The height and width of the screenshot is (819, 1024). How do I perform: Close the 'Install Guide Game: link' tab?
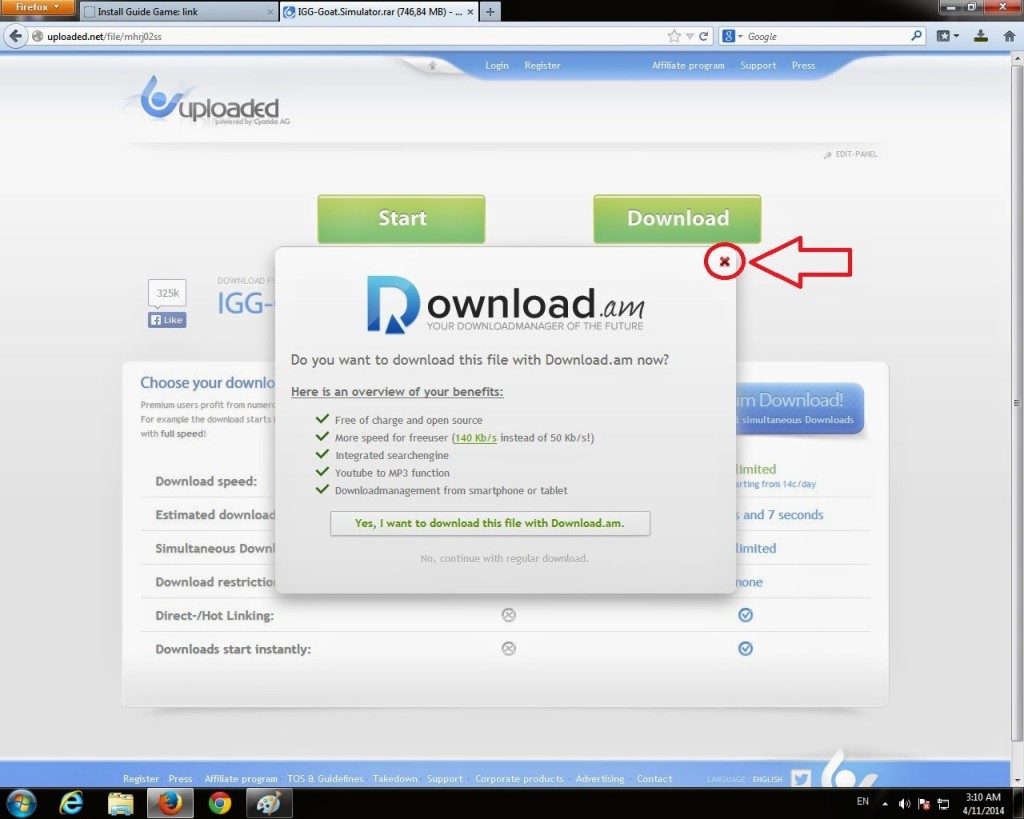pyautogui.click(x=270, y=12)
